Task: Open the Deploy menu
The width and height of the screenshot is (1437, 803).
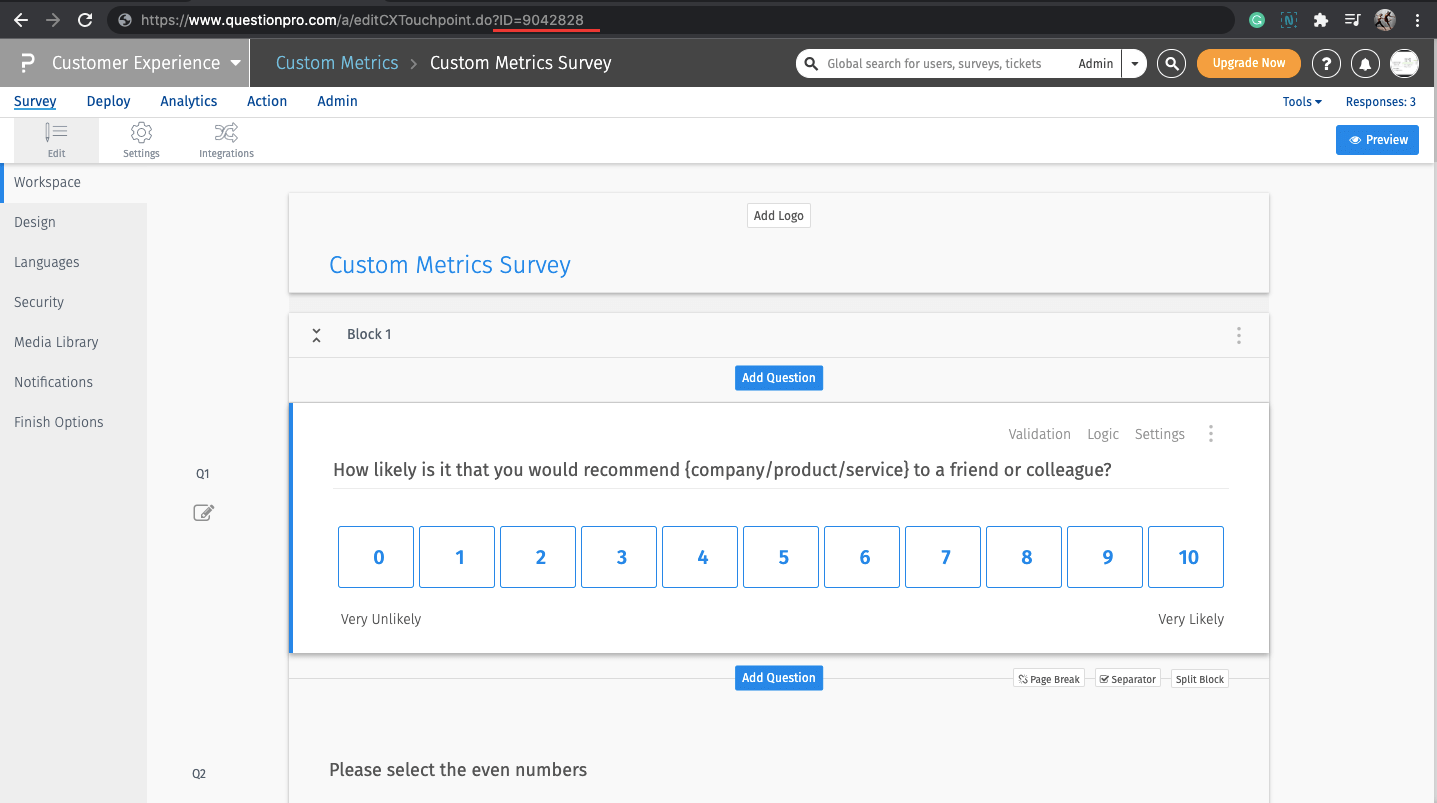Action: 108,101
